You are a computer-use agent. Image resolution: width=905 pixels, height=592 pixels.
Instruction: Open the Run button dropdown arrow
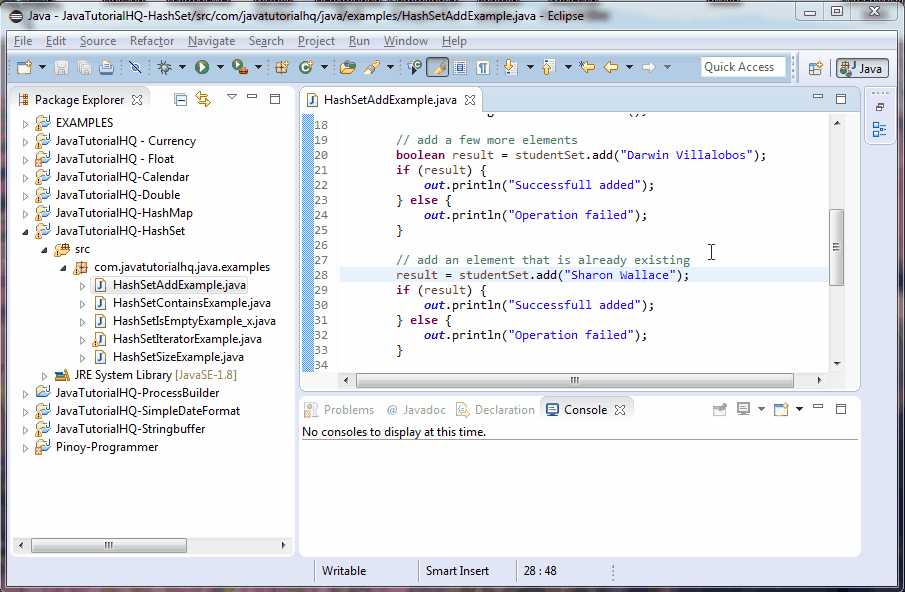(219, 67)
